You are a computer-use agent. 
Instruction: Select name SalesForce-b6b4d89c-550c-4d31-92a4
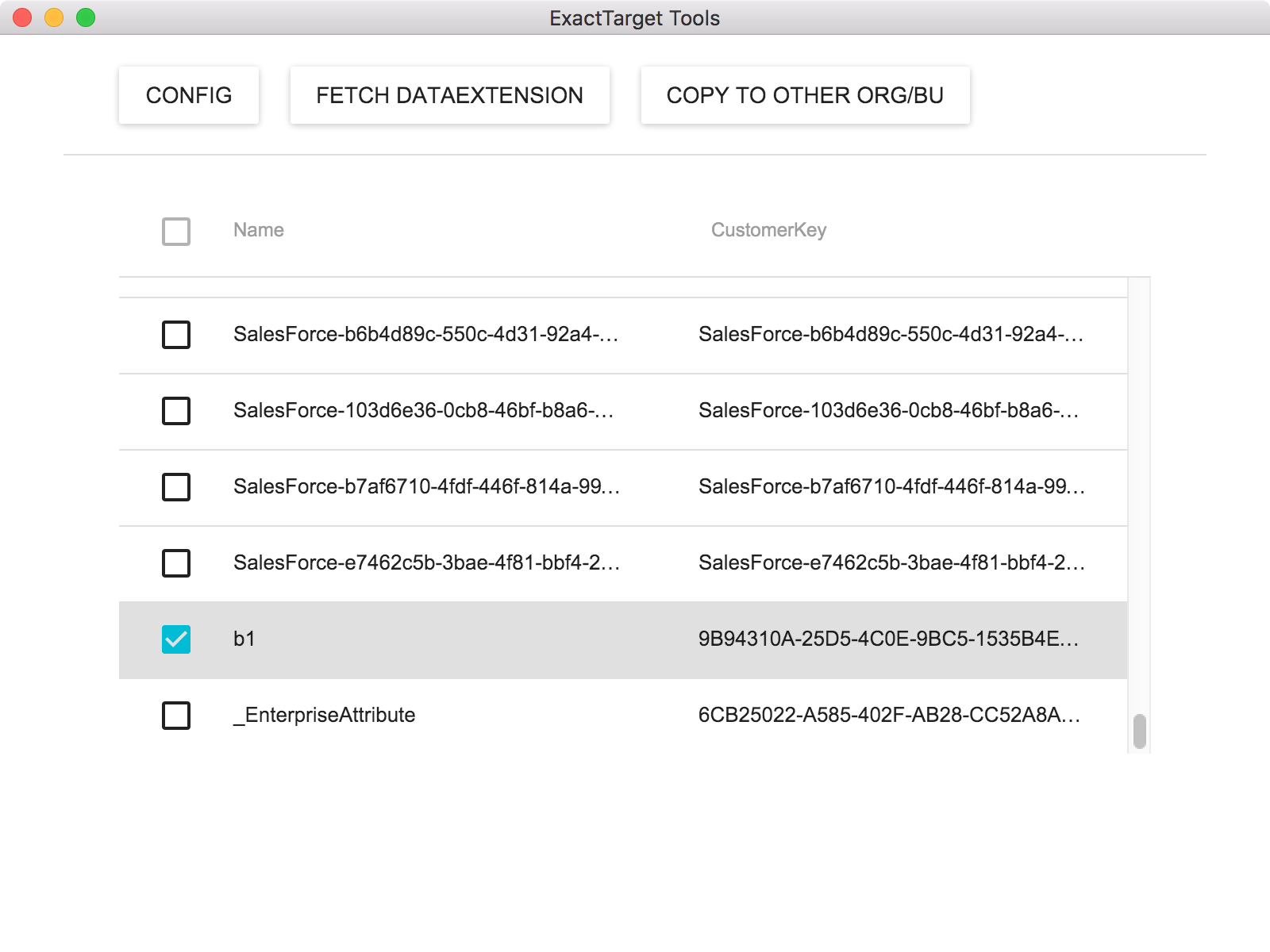426,335
